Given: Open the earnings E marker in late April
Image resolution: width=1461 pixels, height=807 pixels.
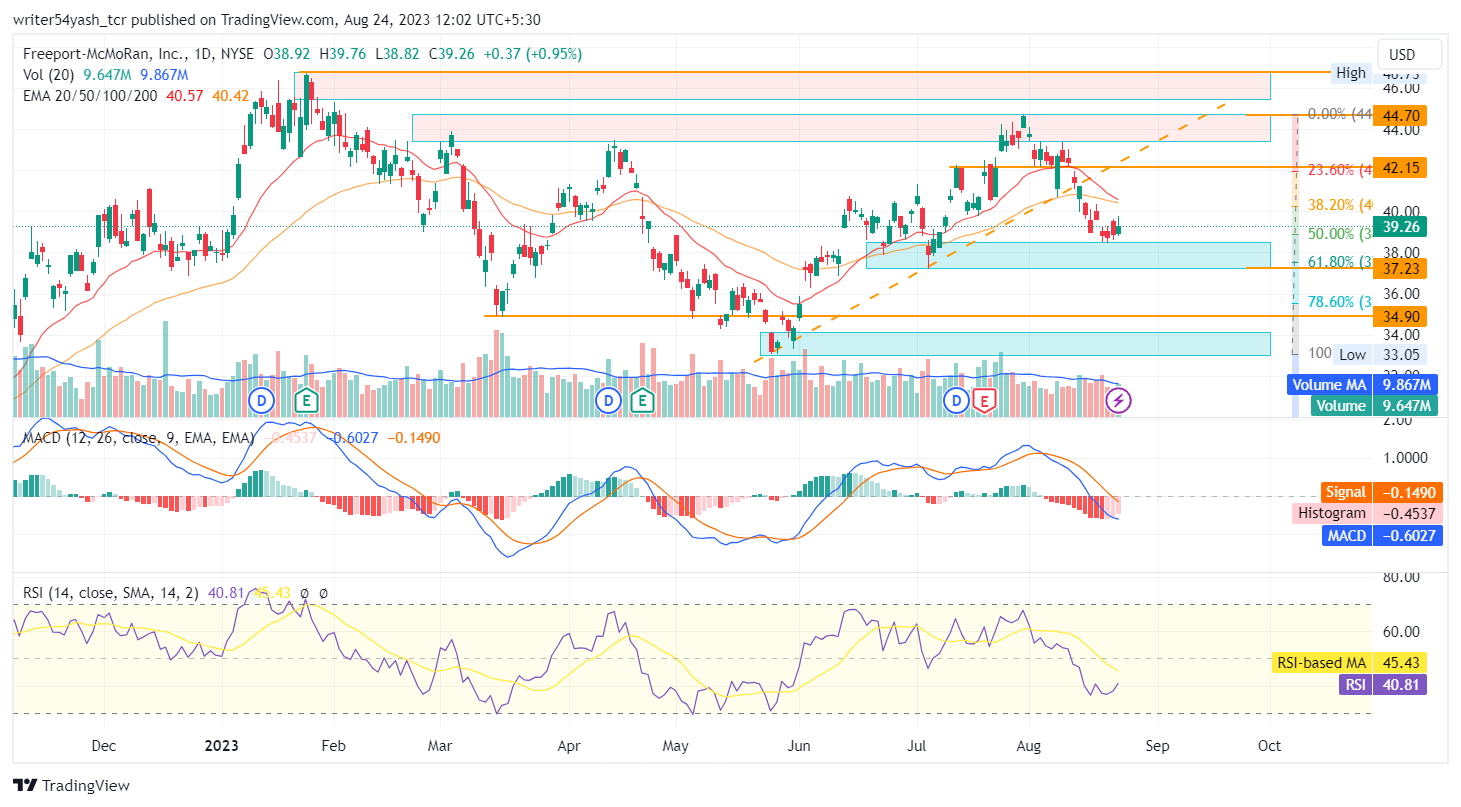Looking at the screenshot, I should coord(641,401).
